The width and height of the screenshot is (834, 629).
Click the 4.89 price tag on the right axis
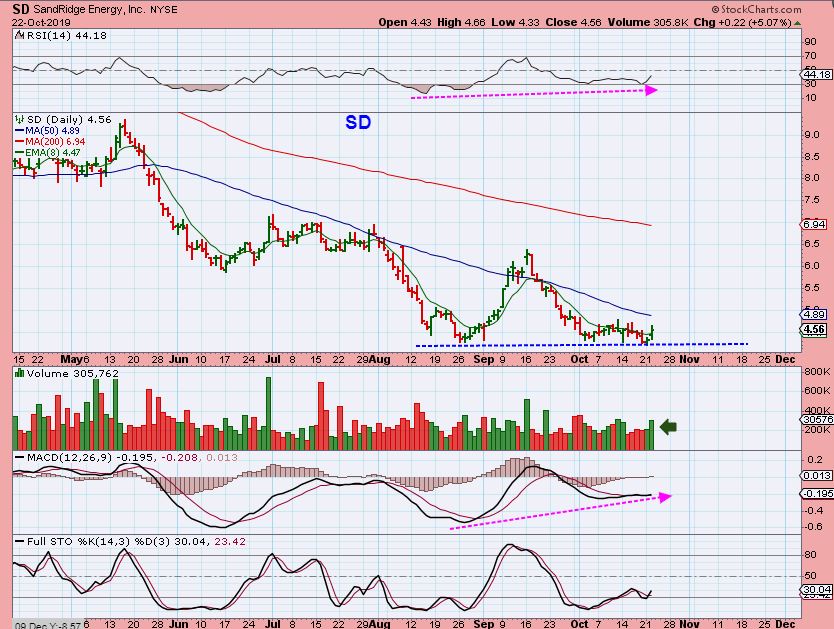coord(814,314)
